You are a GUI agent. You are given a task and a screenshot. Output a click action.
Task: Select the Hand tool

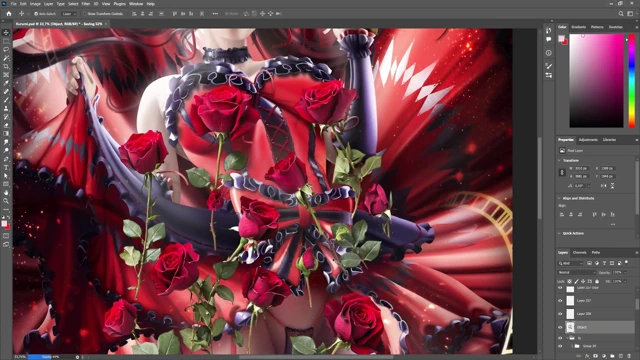point(6,193)
